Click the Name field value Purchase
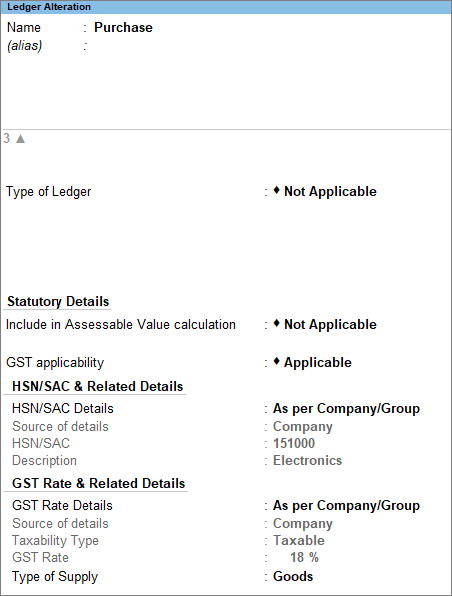 coord(123,27)
